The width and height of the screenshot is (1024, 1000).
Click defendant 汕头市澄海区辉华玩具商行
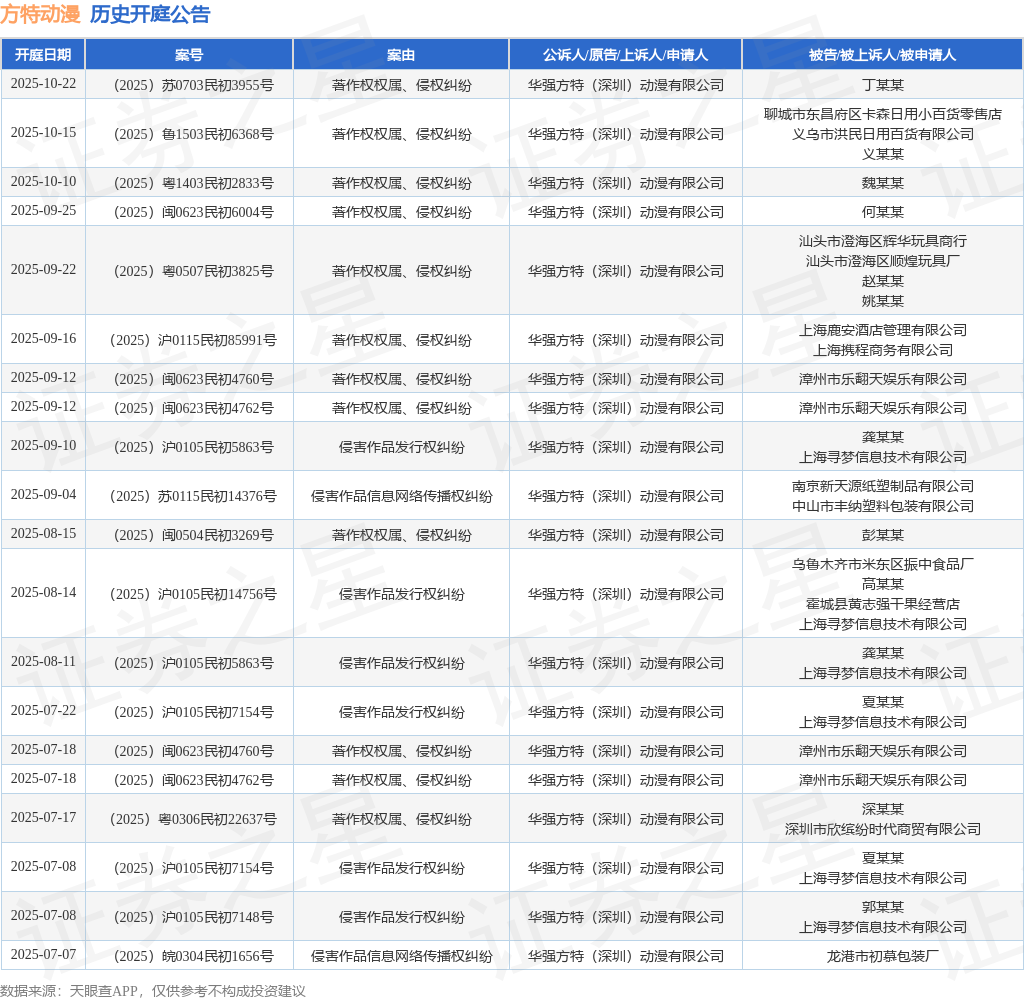click(x=882, y=241)
